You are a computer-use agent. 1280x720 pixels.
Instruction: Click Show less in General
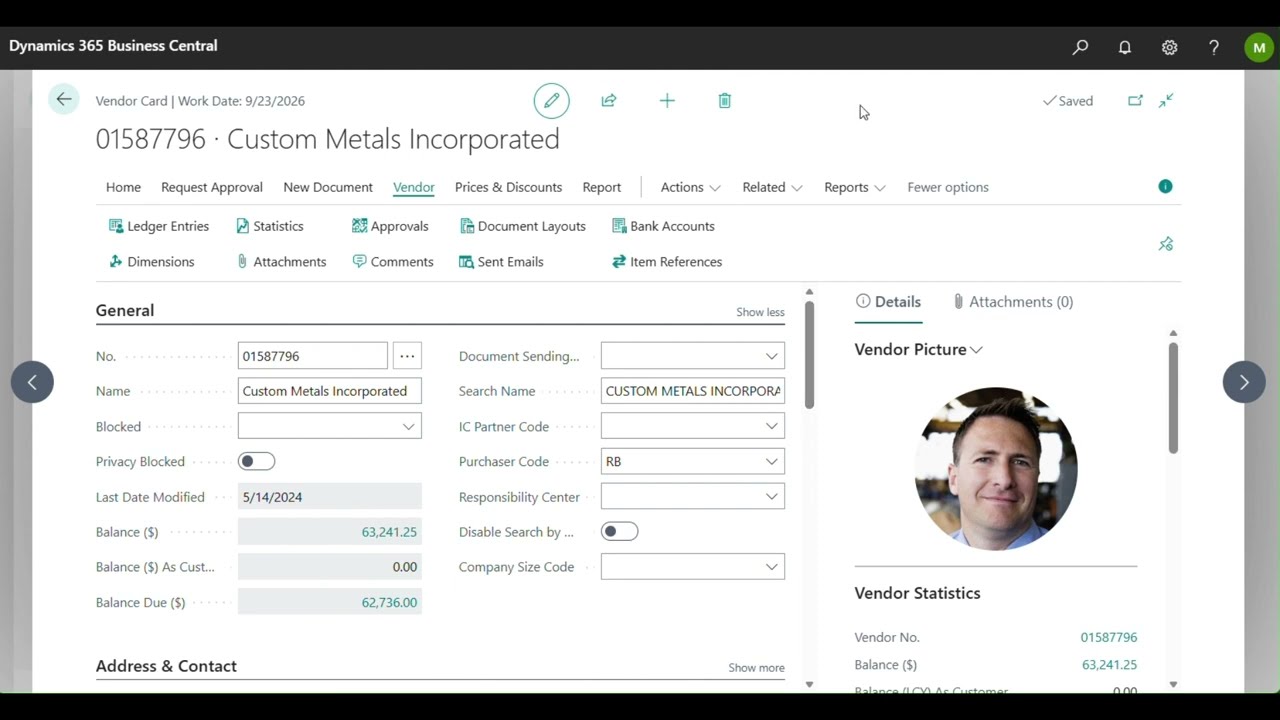click(x=760, y=312)
